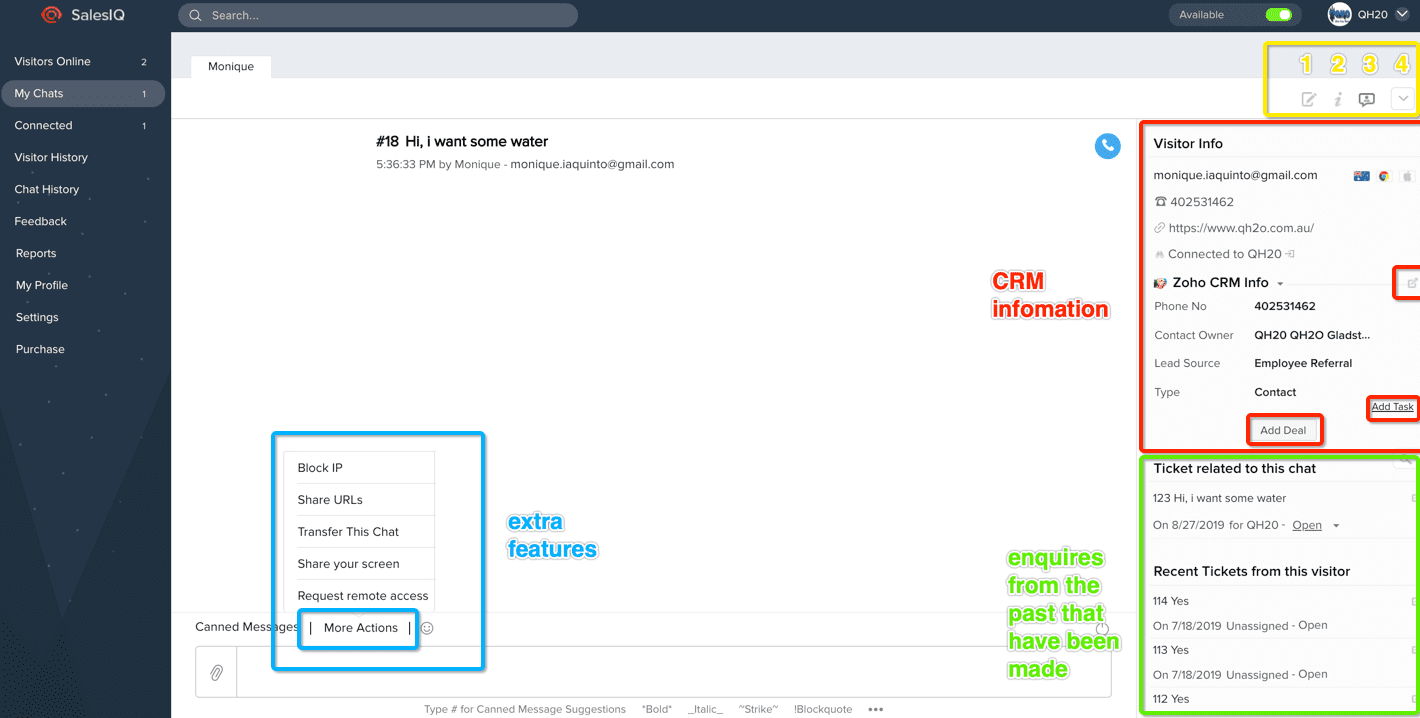Open the emoji smiley picker
Image resolution: width=1420 pixels, height=718 pixels.
pyautogui.click(x=427, y=628)
